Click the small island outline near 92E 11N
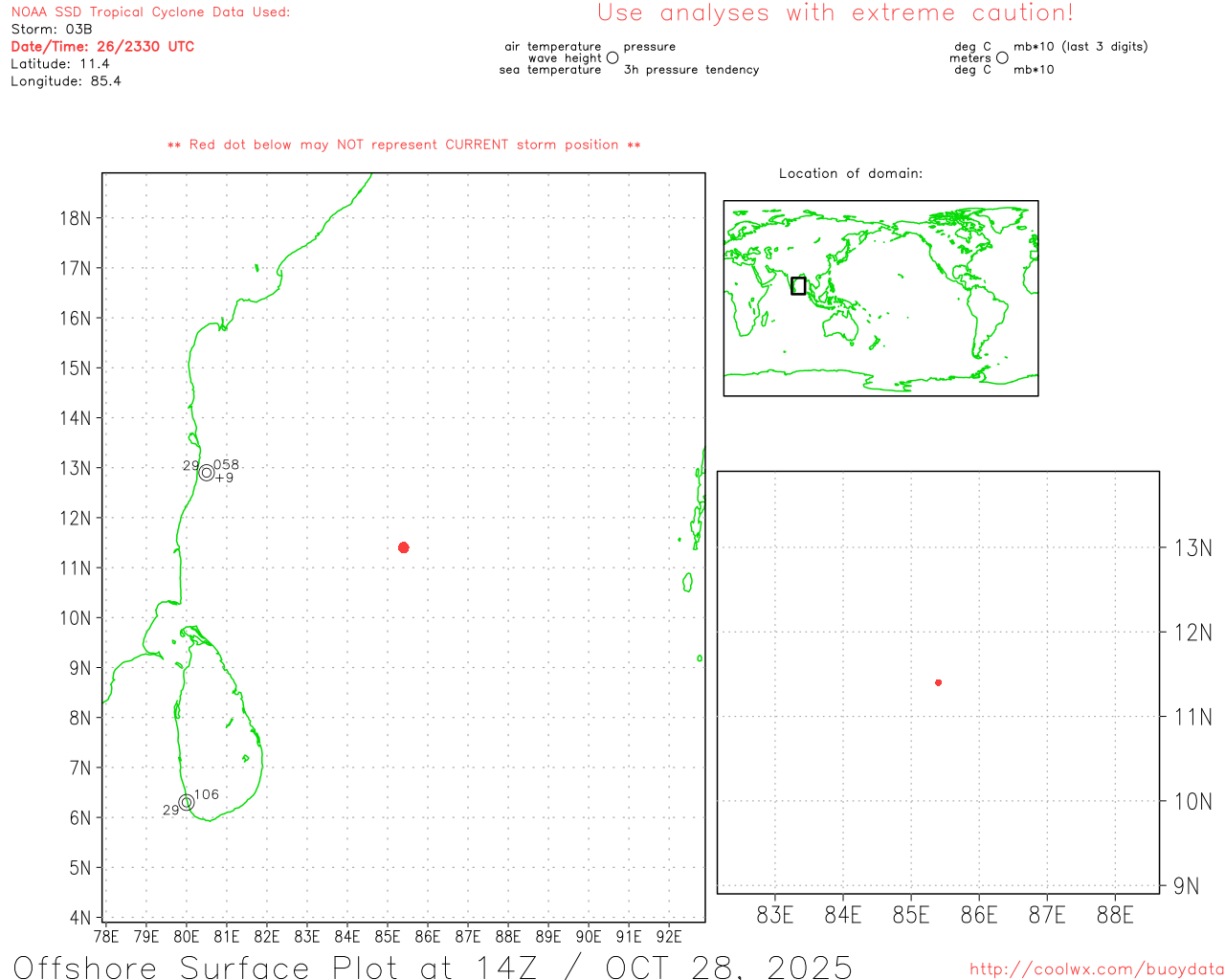 click(x=687, y=582)
